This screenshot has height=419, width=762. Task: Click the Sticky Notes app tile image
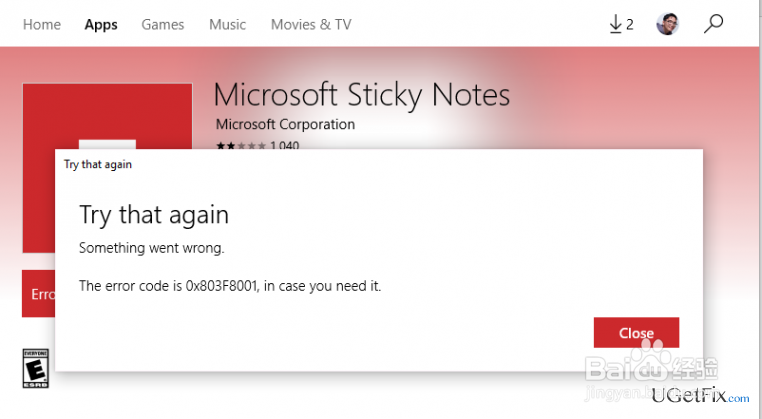107,116
